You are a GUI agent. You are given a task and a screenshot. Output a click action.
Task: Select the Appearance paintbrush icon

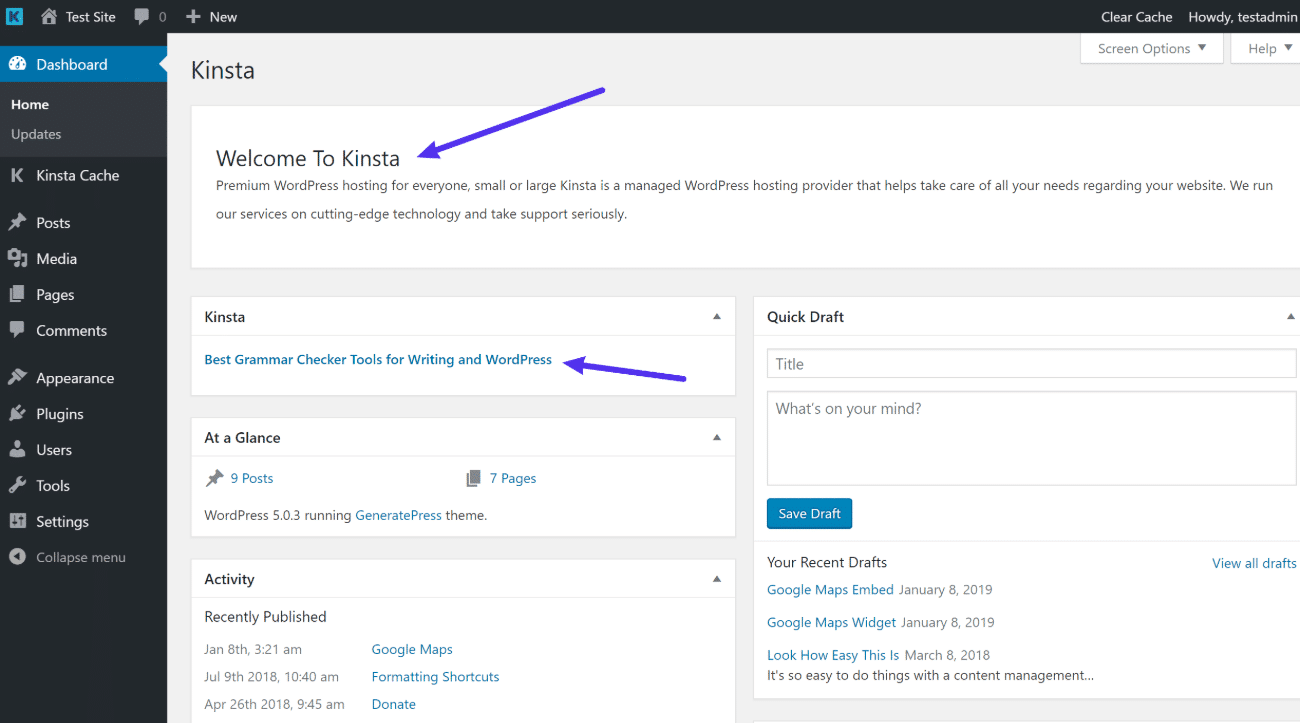pyautogui.click(x=20, y=377)
